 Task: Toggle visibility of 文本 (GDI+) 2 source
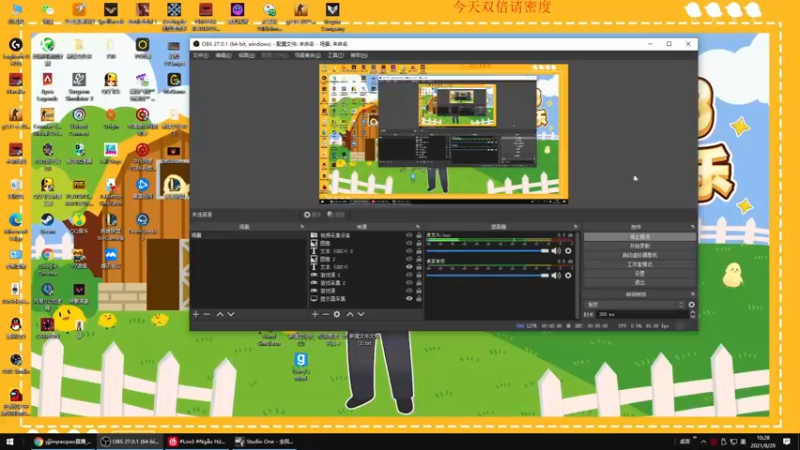(x=409, y=251)
